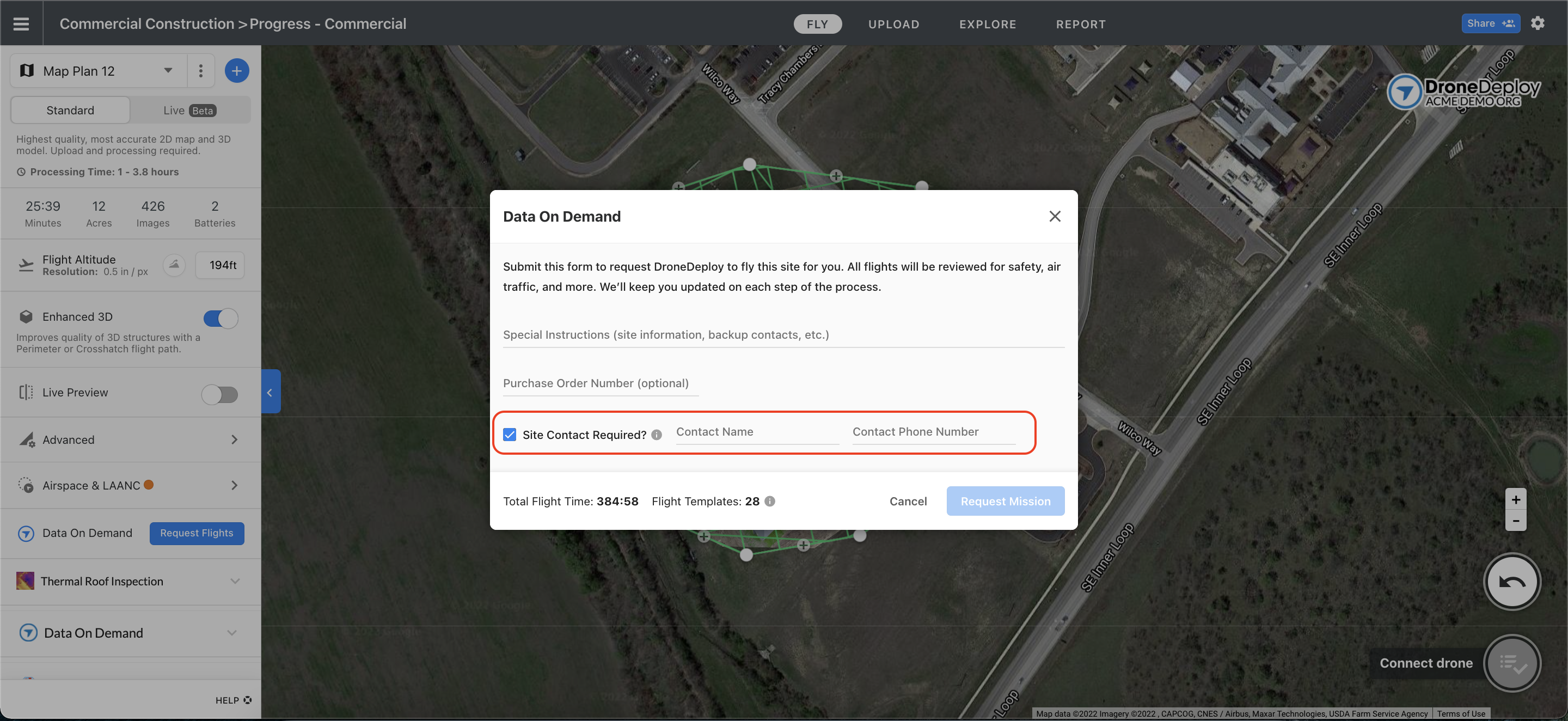Select the Standard map mode
The width and height of the screenshot is (1568, 721).
tap(70, 110)
